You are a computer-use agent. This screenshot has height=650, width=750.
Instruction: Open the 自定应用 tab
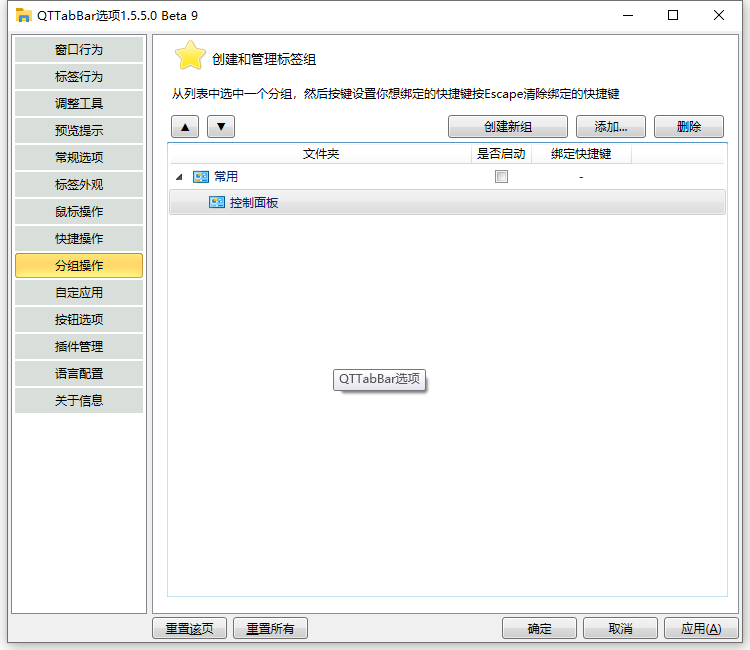point(79,293)
